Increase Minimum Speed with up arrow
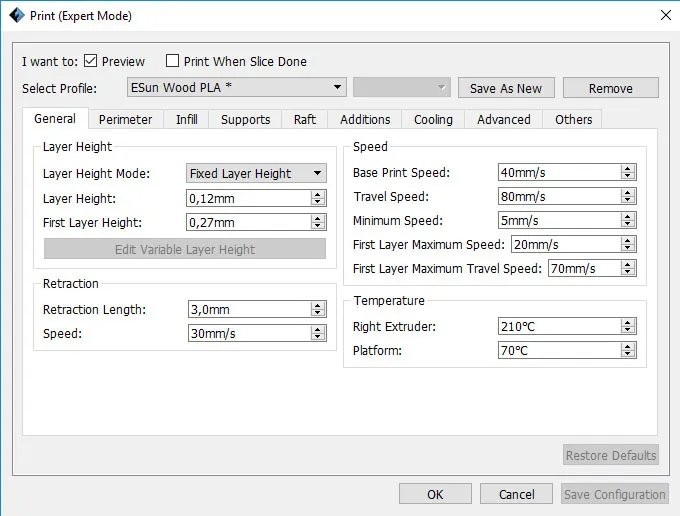 coord(628,216)
